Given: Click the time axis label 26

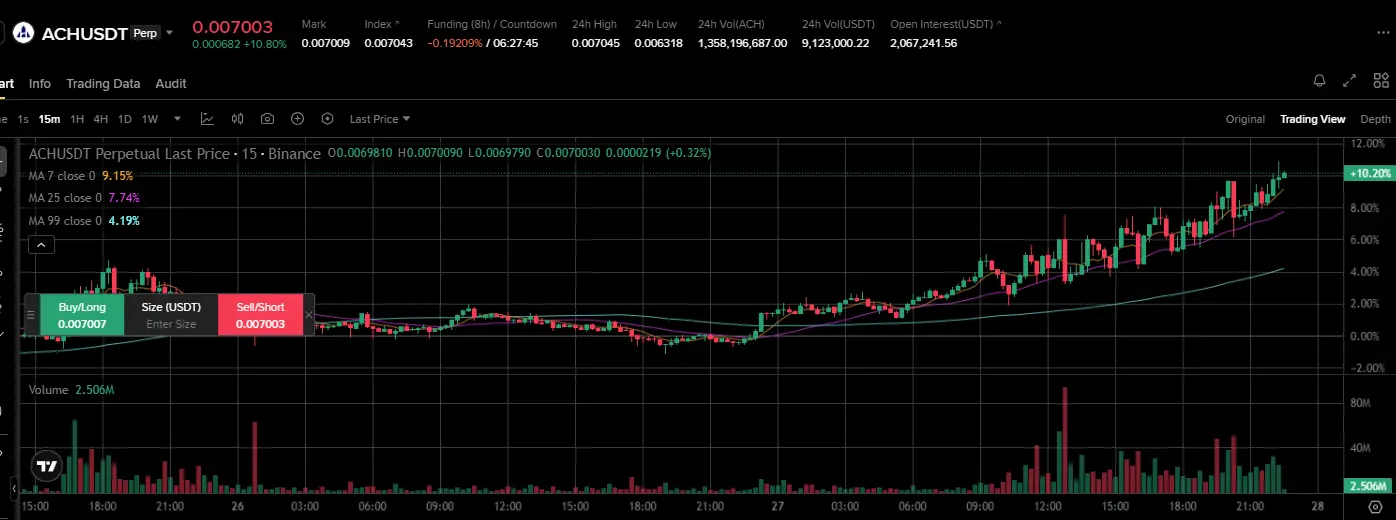Looking at the screenshot, I should pos(237,507).
